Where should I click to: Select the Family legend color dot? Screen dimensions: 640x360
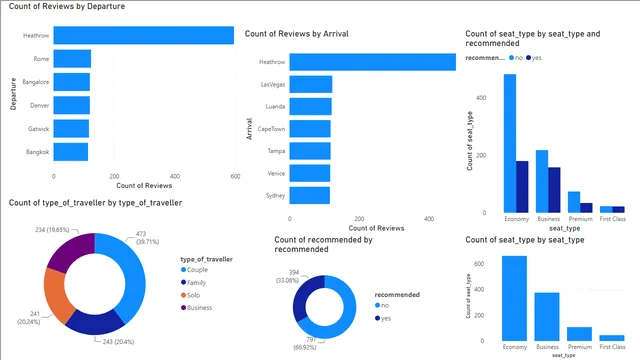183,282
